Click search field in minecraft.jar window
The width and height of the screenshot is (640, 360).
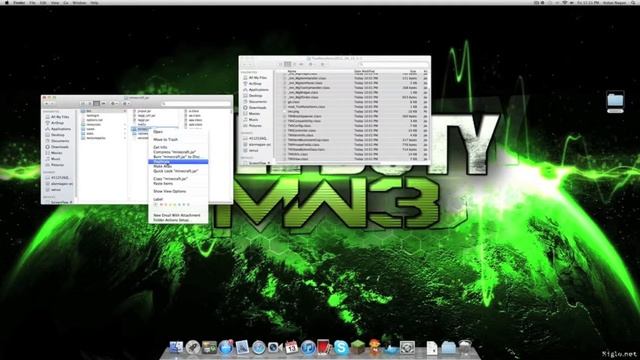(196, 104)
